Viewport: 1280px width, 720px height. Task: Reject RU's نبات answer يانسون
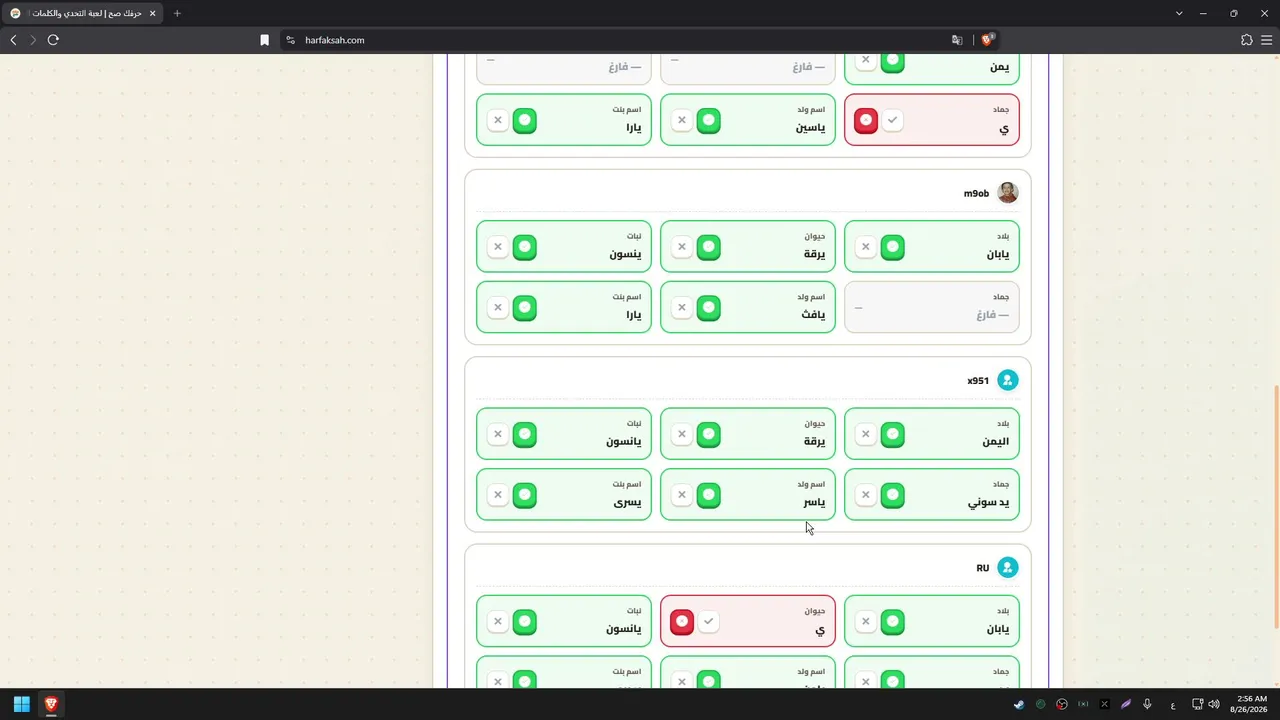click(x=498, y=622)
